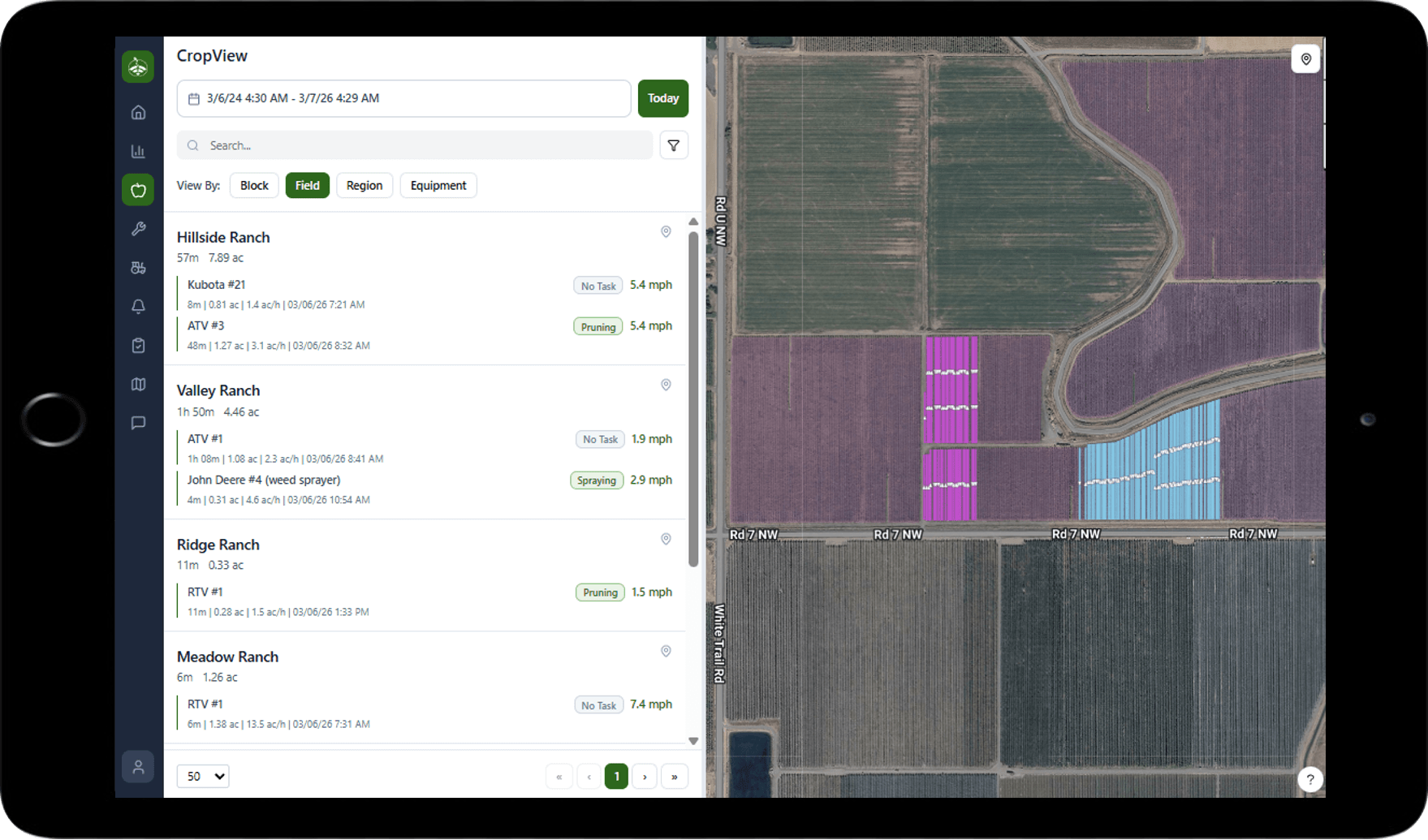1428x840 pixels.
Task: Open the bell notifications icon
Action: pyautogui.click(x=138, y=307)
